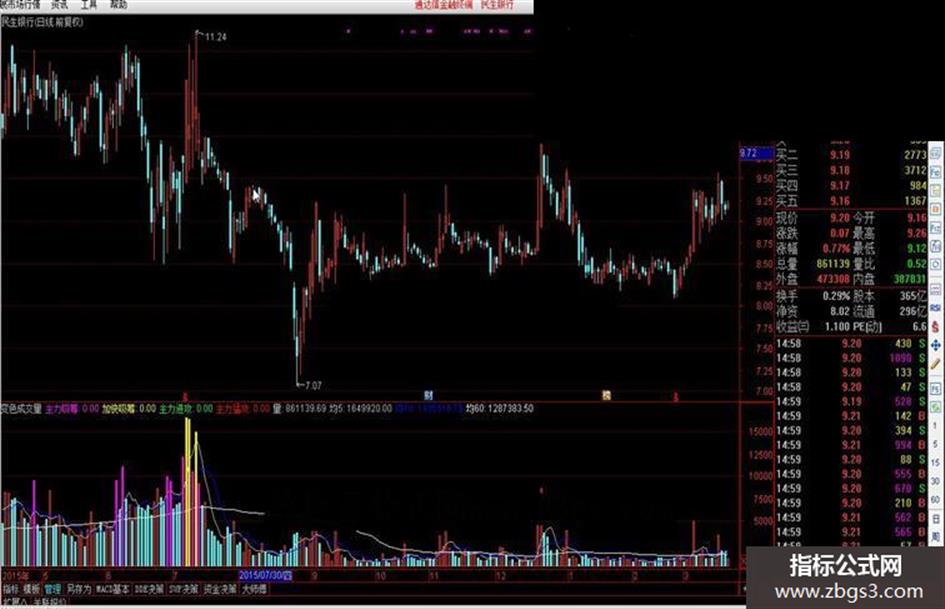The width and height of the screenshot is (945, 609).
Task: Open the SUP决策 indicator tab
Action: point(184,589)
